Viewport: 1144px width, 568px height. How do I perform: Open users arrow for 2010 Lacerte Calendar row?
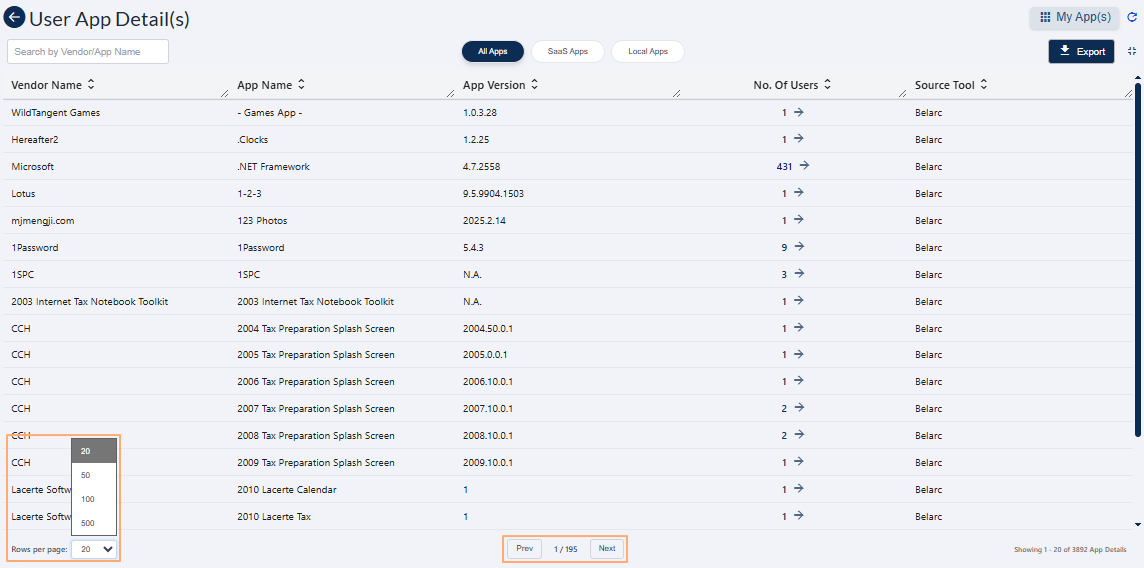point(798,489)
